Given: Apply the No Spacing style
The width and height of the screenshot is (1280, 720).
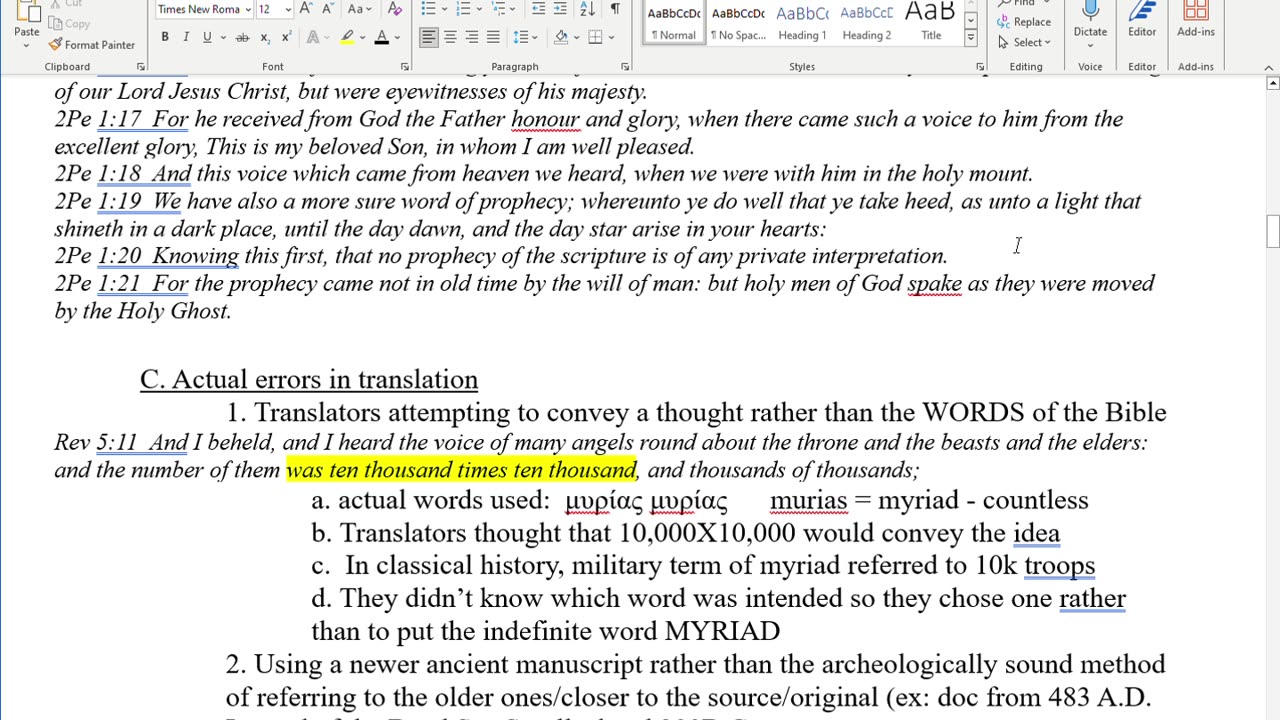Looking at the screenshot, I should pyautogui.click(x=737, y=23).
